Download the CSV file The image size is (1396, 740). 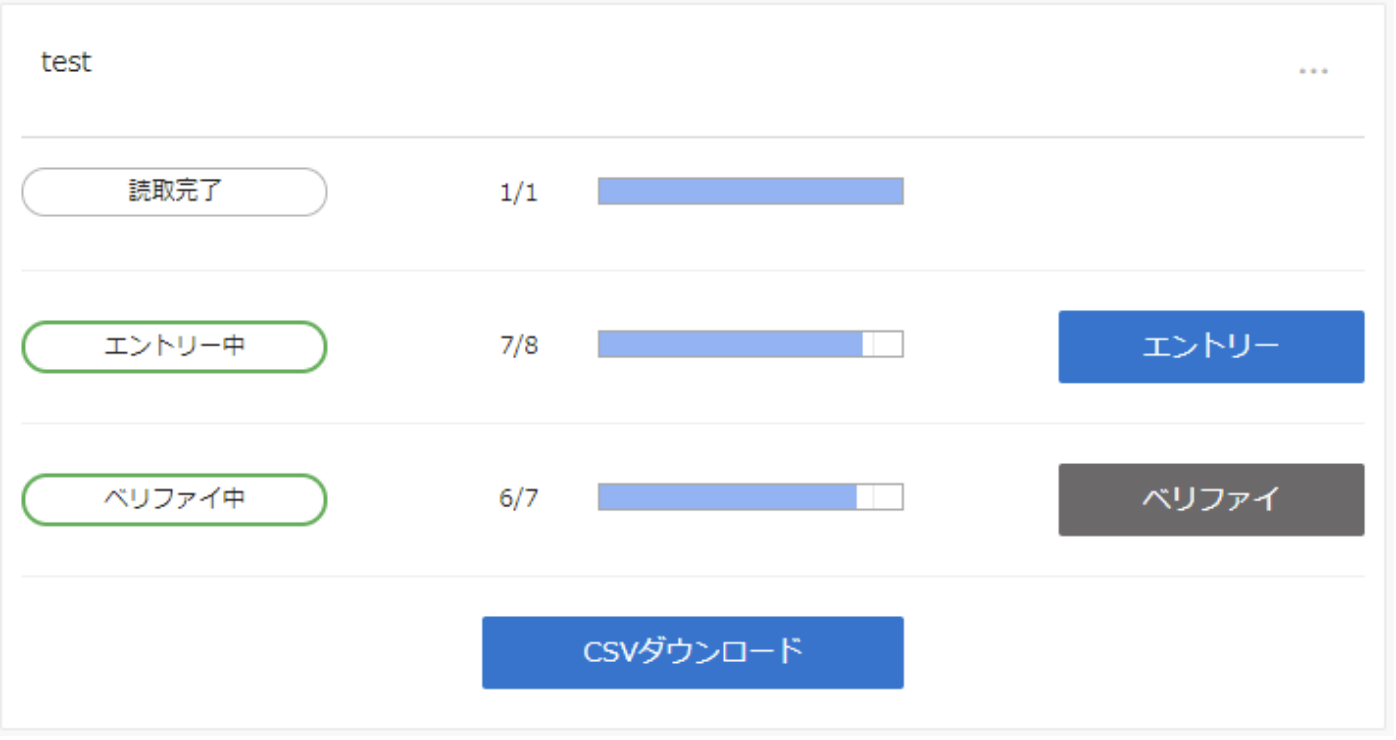[693, 653]
